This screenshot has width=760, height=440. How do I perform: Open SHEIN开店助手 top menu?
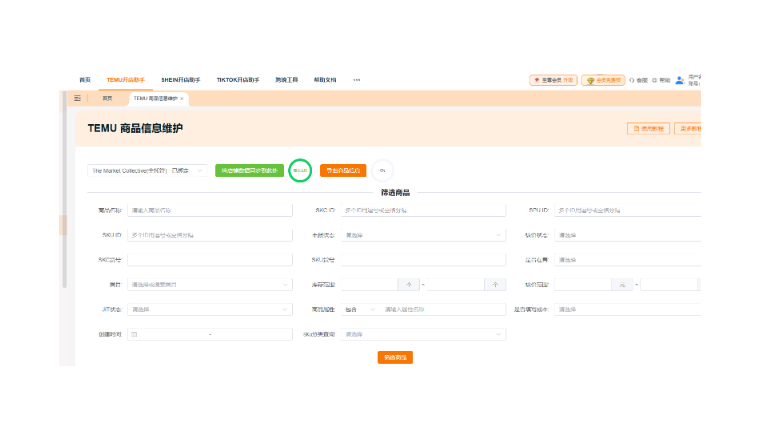point(180,80)
